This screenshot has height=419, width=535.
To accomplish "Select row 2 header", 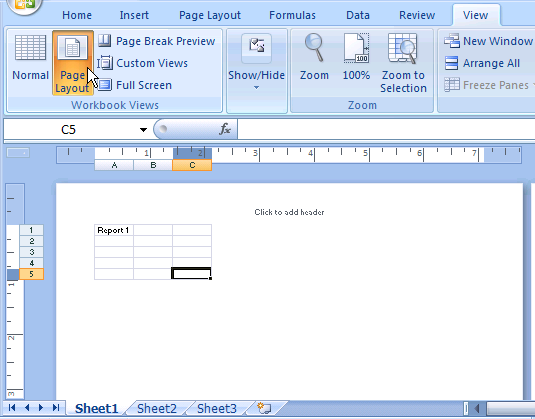I will 31,241.
